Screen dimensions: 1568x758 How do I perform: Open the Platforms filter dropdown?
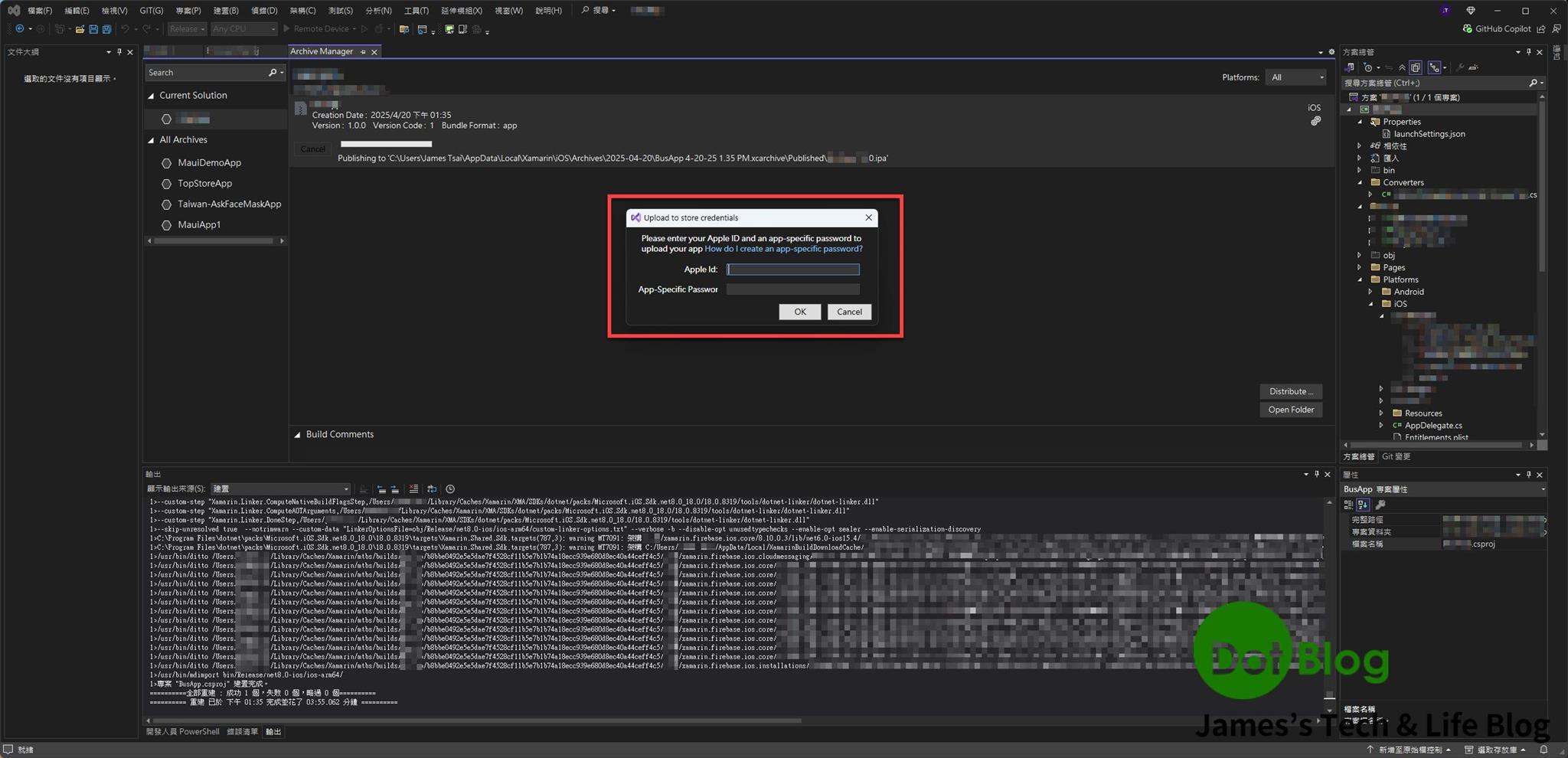pos(1297,77)
